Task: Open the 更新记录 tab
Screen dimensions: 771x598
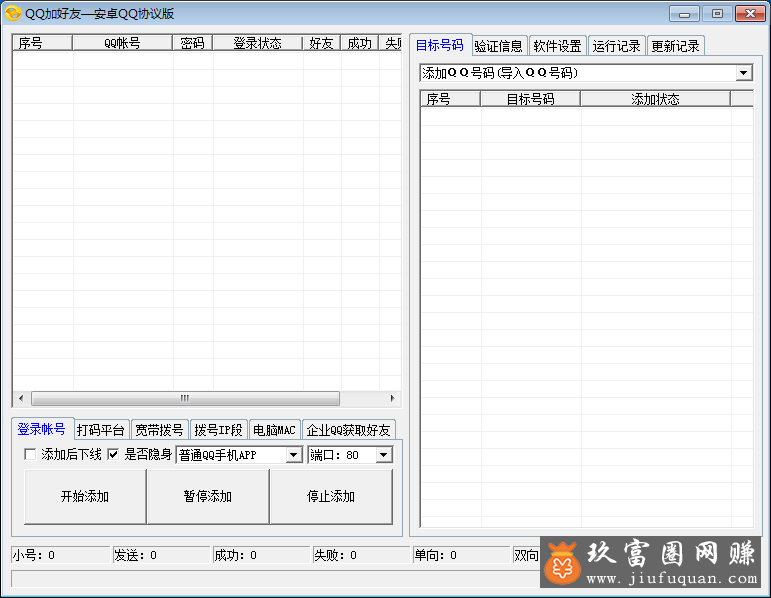Action: coord(676,46)
